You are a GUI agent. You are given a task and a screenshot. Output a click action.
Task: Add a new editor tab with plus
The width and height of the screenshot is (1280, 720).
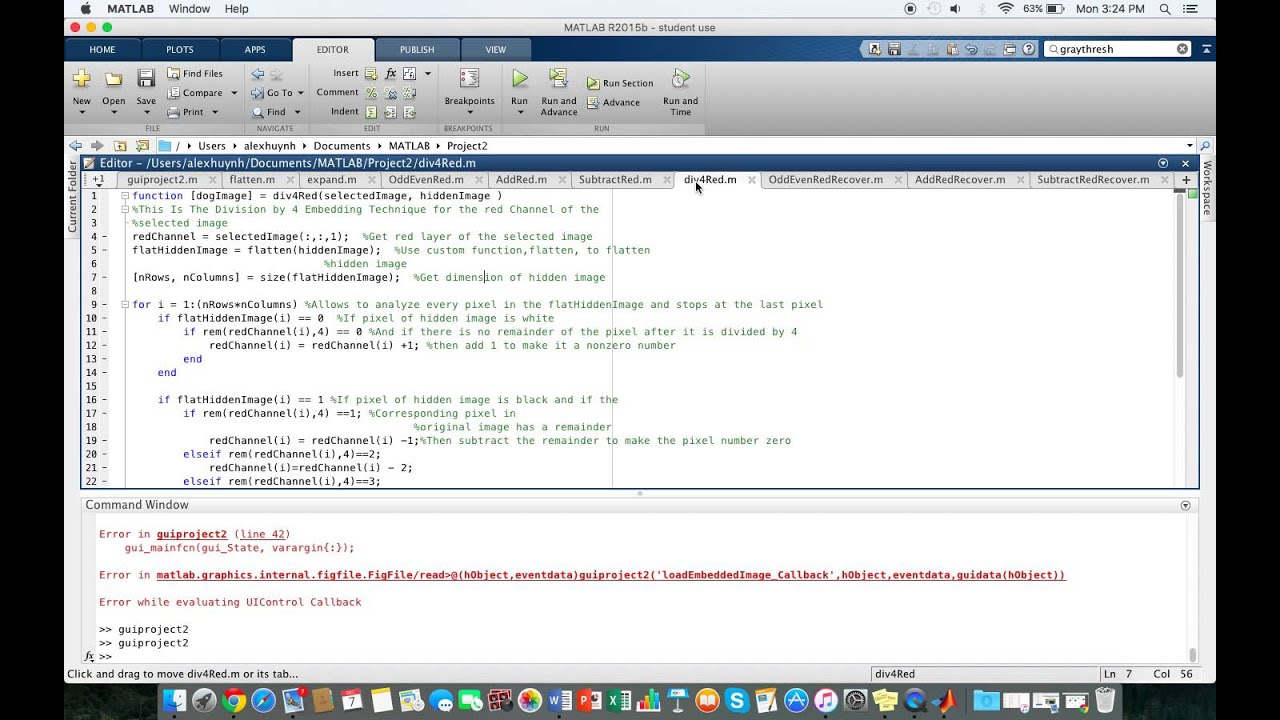(x=1187, y=180)
